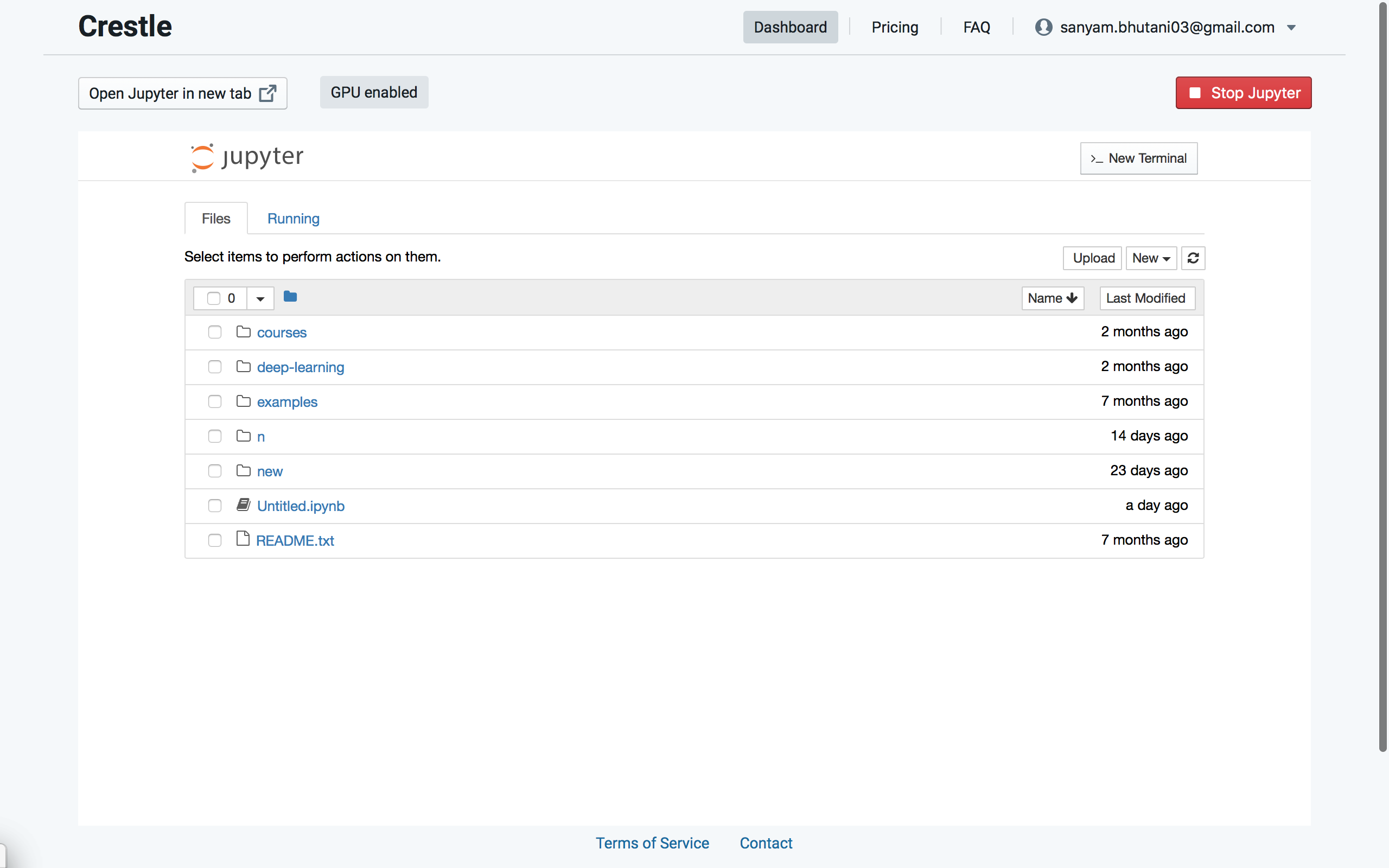Click the notebook icon beside Untitled.ipynb
1389x868 pixels.
[244, 505]
